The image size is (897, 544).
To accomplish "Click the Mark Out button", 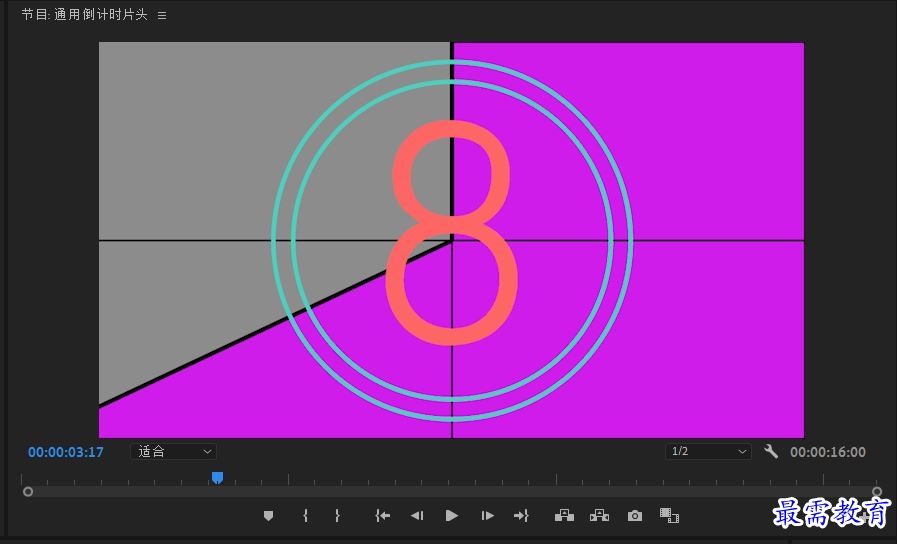I will point(338,516).
